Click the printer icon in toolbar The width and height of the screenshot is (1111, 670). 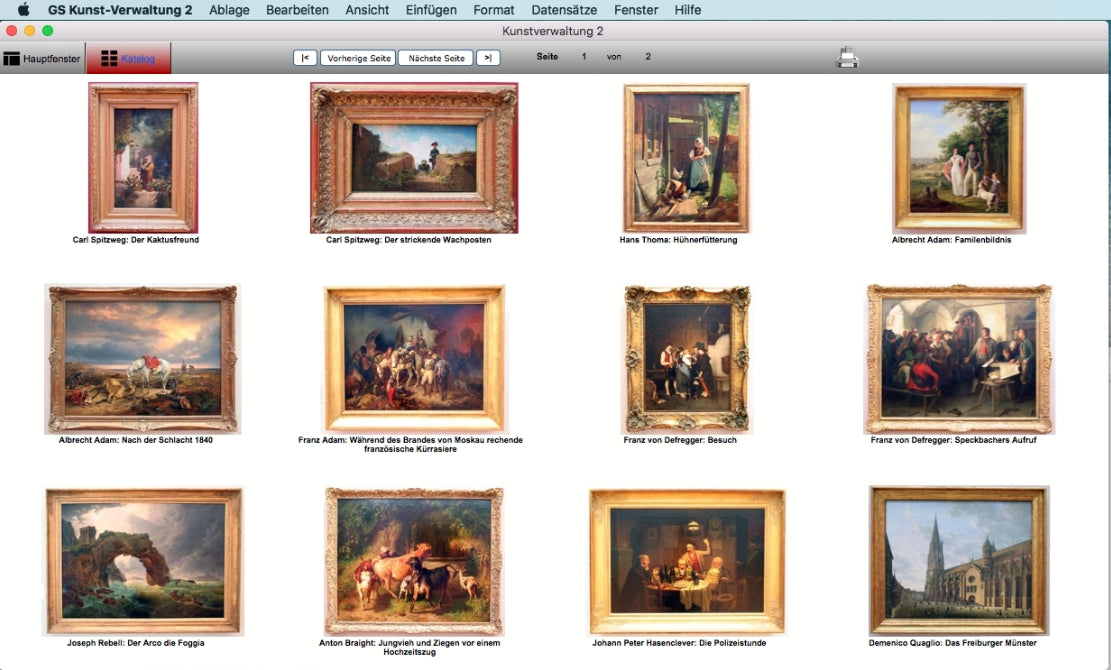(x=847, y=58)
